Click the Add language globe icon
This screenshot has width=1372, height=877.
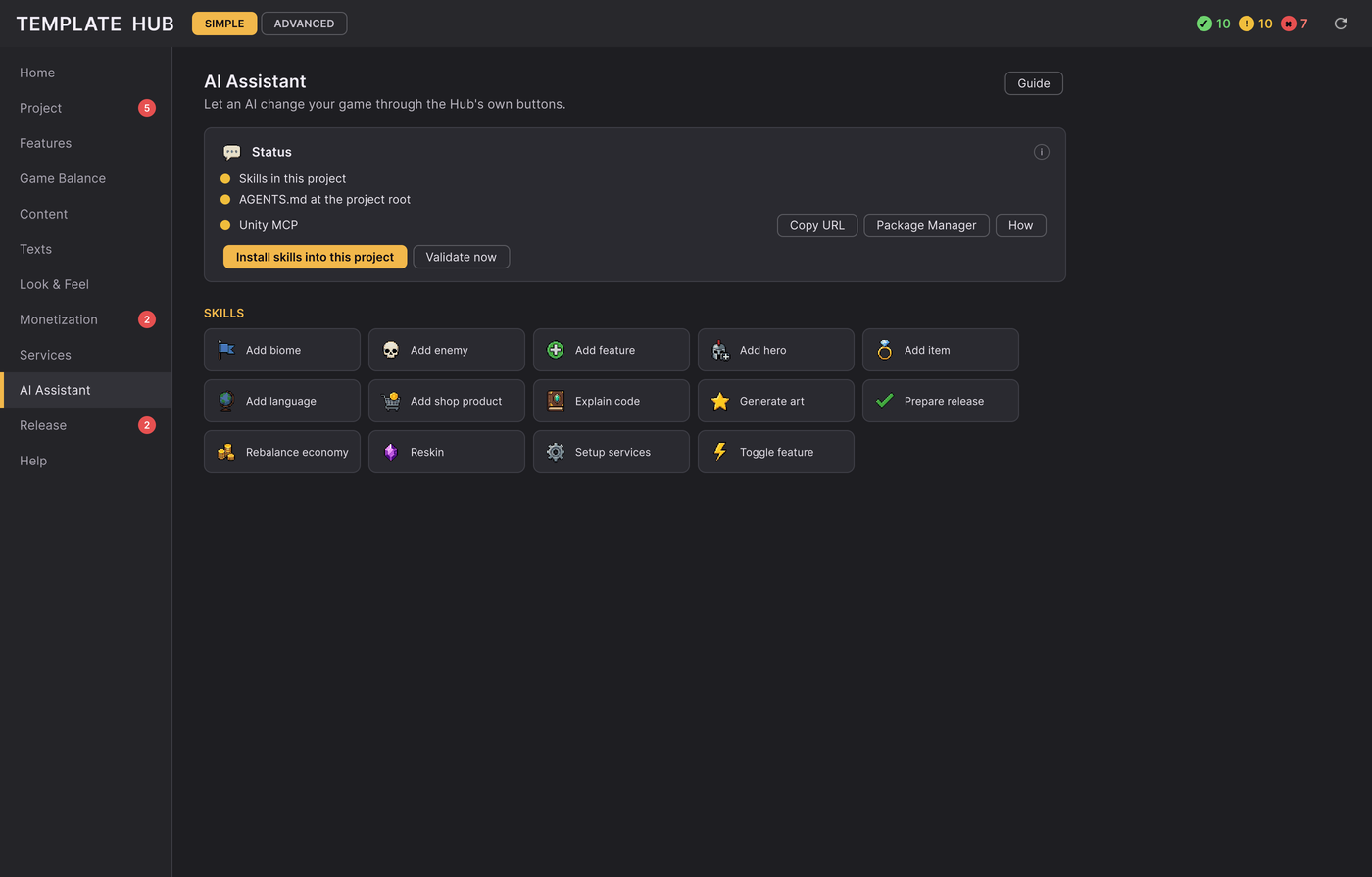226,401
